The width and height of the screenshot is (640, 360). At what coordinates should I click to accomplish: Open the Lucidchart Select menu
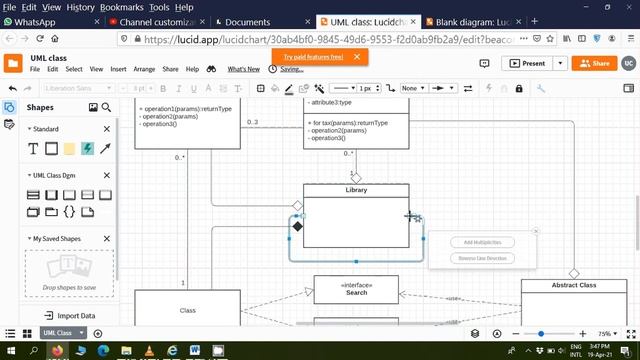coord(74,69)
